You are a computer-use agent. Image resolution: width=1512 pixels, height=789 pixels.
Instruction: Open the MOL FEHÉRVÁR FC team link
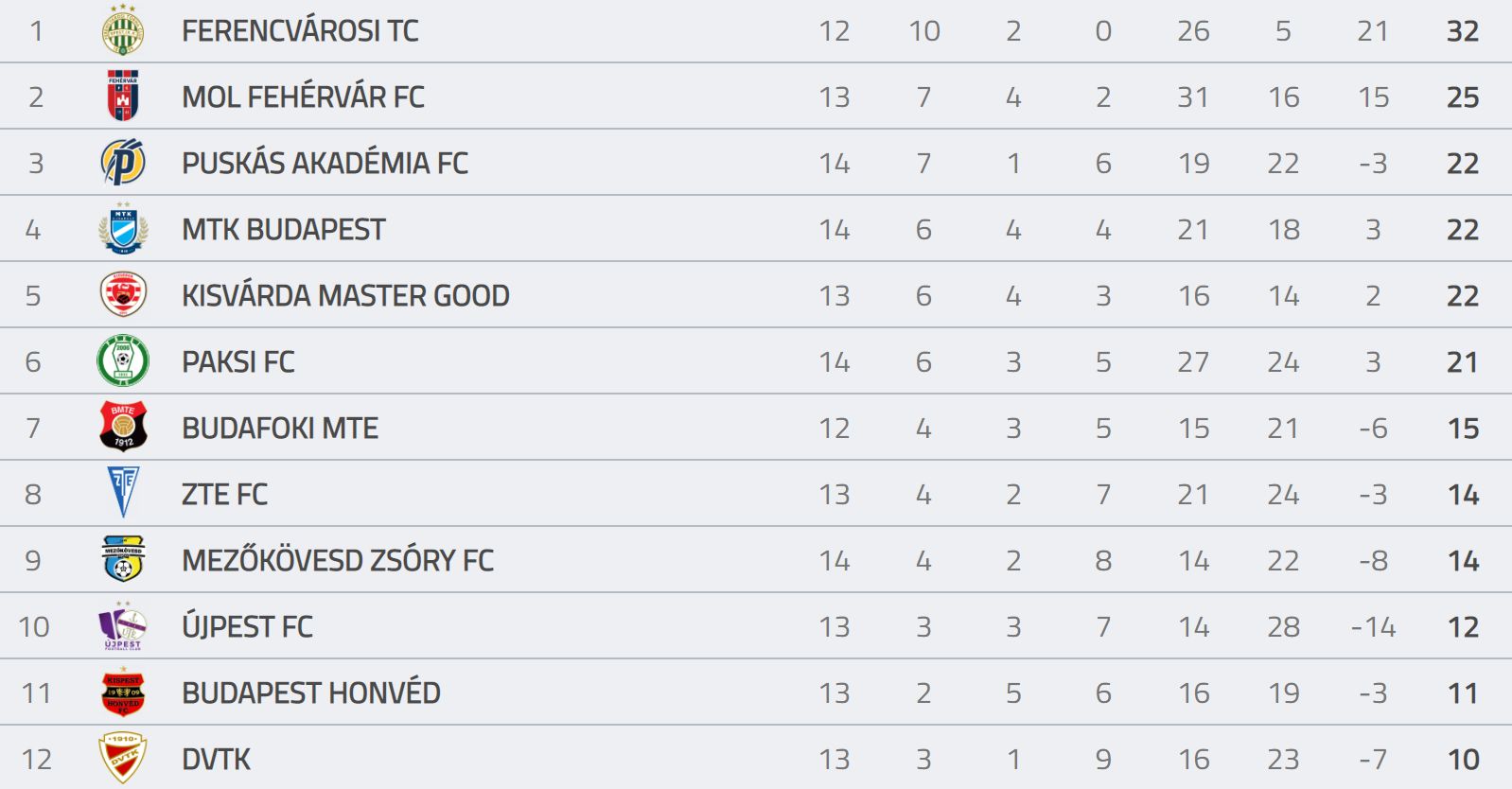point(303,96)
